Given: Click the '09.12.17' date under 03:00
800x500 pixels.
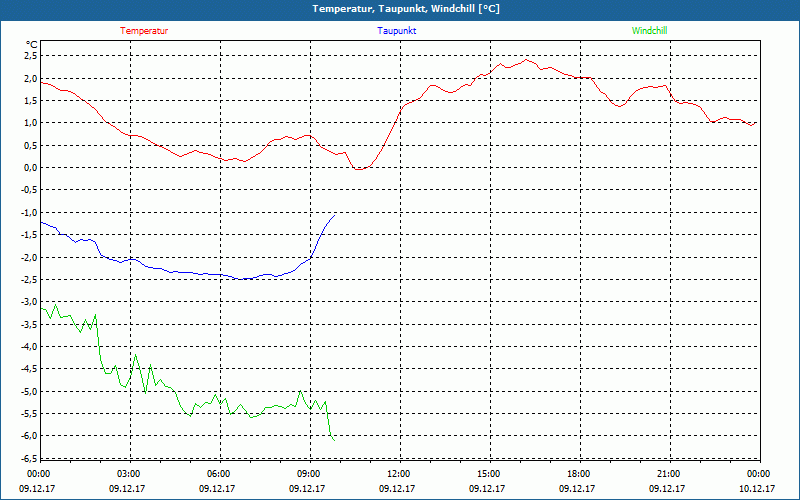Looking at the screenshot, I should point(127,488).
